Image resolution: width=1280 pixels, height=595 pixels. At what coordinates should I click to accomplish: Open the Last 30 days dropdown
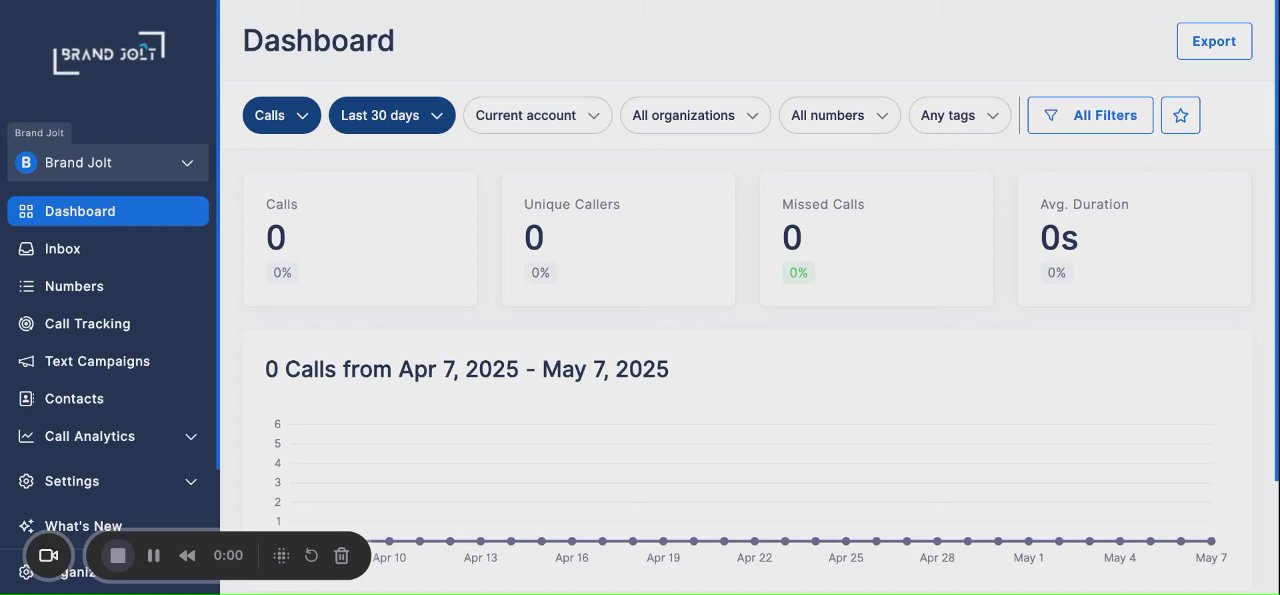392,115
